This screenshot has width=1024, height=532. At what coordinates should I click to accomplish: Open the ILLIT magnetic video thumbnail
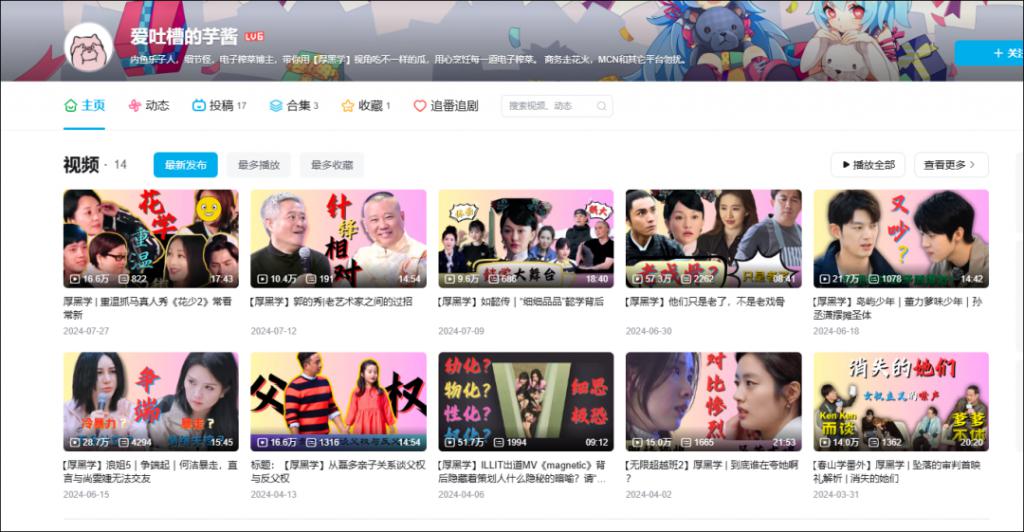click(x=526, y=401)
